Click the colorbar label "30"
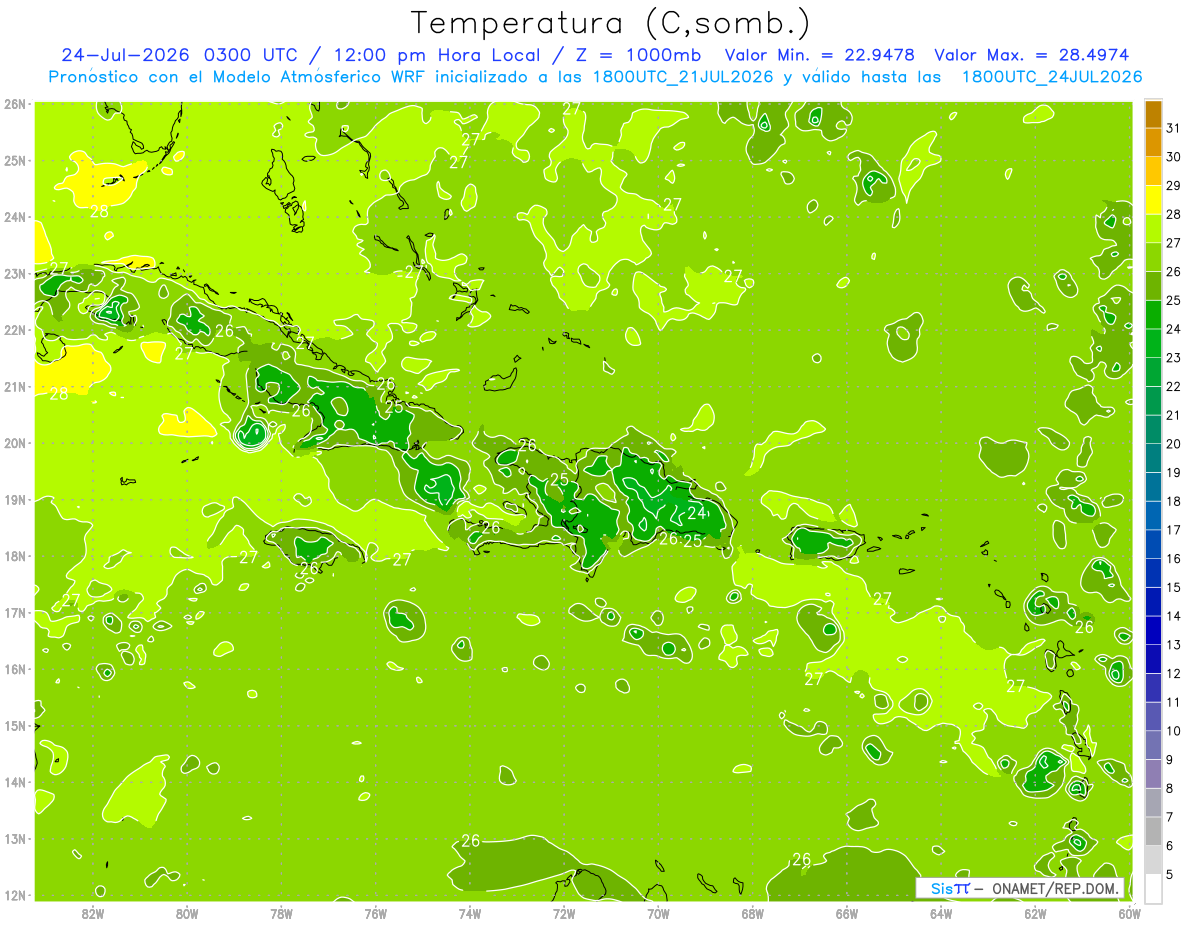This screenshot has width=1200, height=927. coord(1173,157)
